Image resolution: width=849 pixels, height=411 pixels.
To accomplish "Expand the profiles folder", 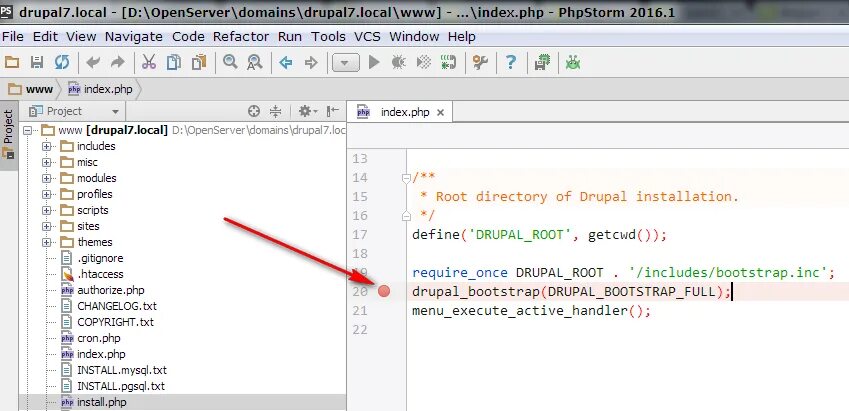I will pos(47,194).
